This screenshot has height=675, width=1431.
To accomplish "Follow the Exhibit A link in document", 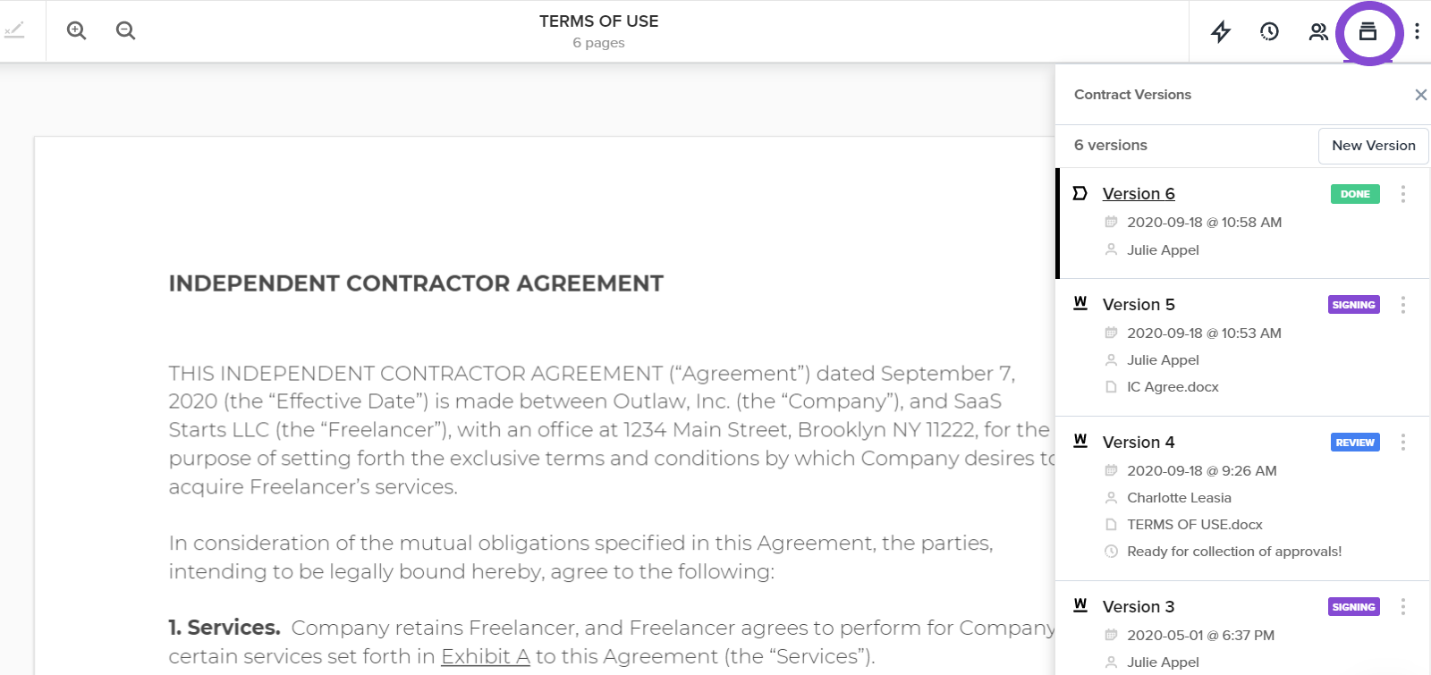I will (485, 657).
